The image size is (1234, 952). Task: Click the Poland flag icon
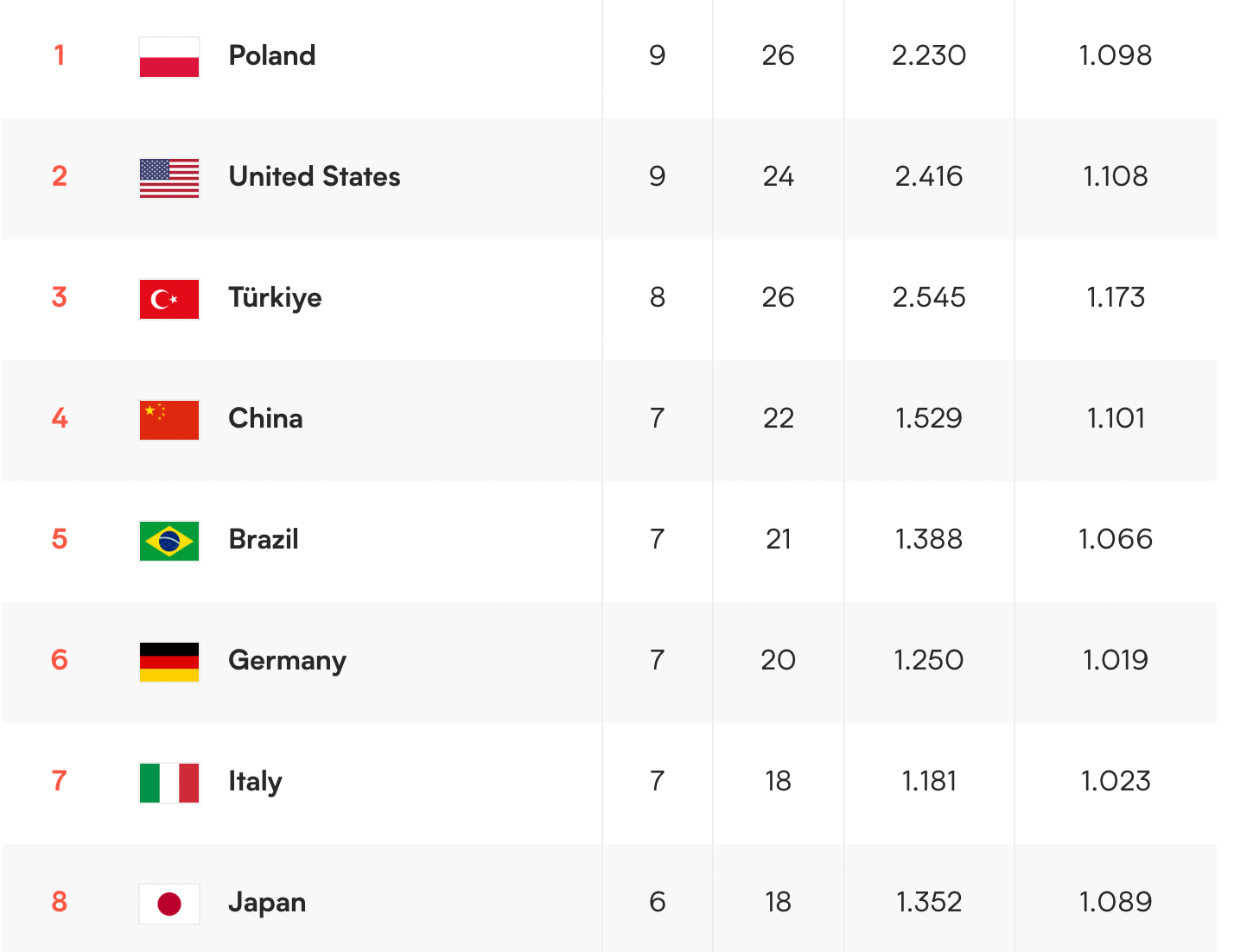[x=169, y=57]
